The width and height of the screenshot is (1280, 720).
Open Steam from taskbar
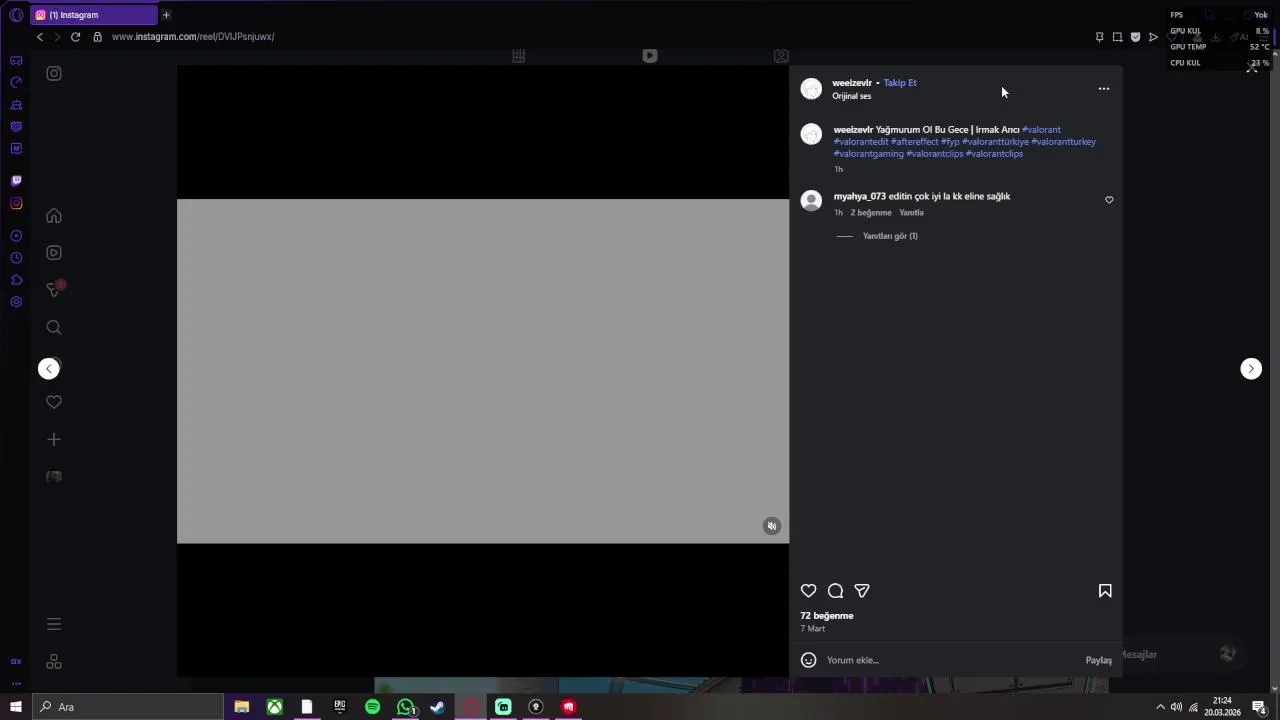coord(438,707)
